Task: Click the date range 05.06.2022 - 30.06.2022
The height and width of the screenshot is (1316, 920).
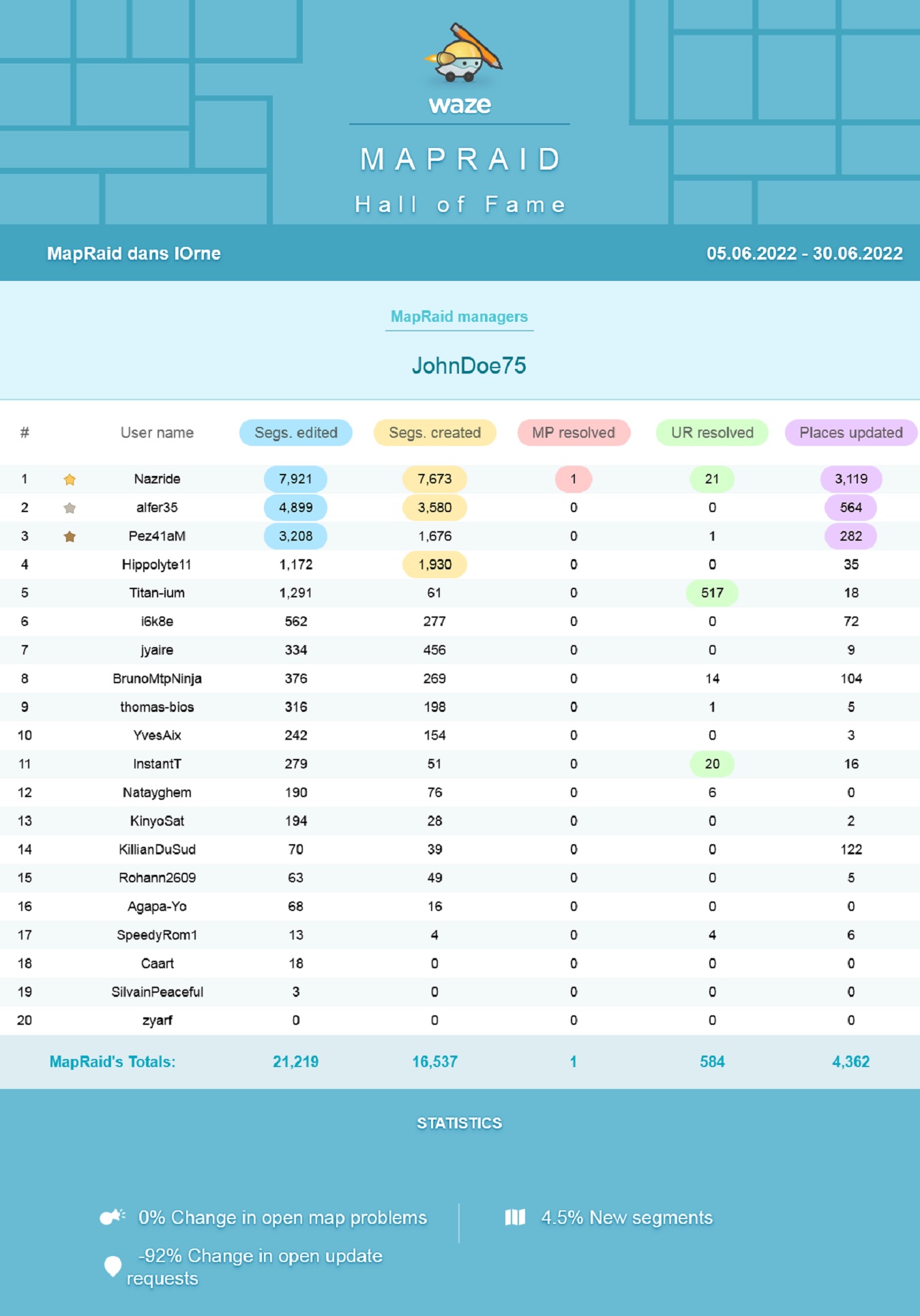Action: (805, 254)
